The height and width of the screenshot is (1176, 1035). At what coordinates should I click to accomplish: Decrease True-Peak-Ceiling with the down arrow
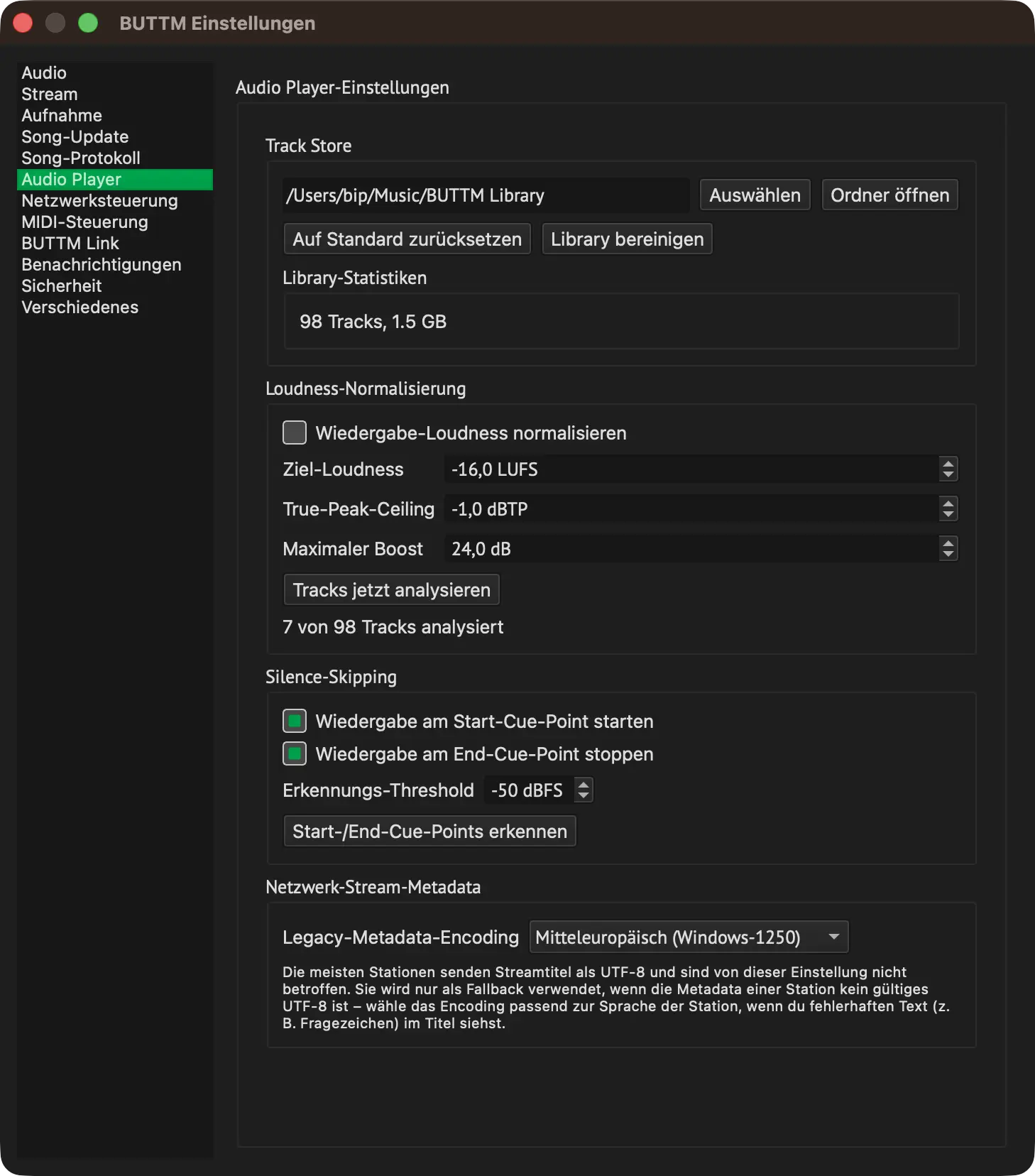[948, 515]
